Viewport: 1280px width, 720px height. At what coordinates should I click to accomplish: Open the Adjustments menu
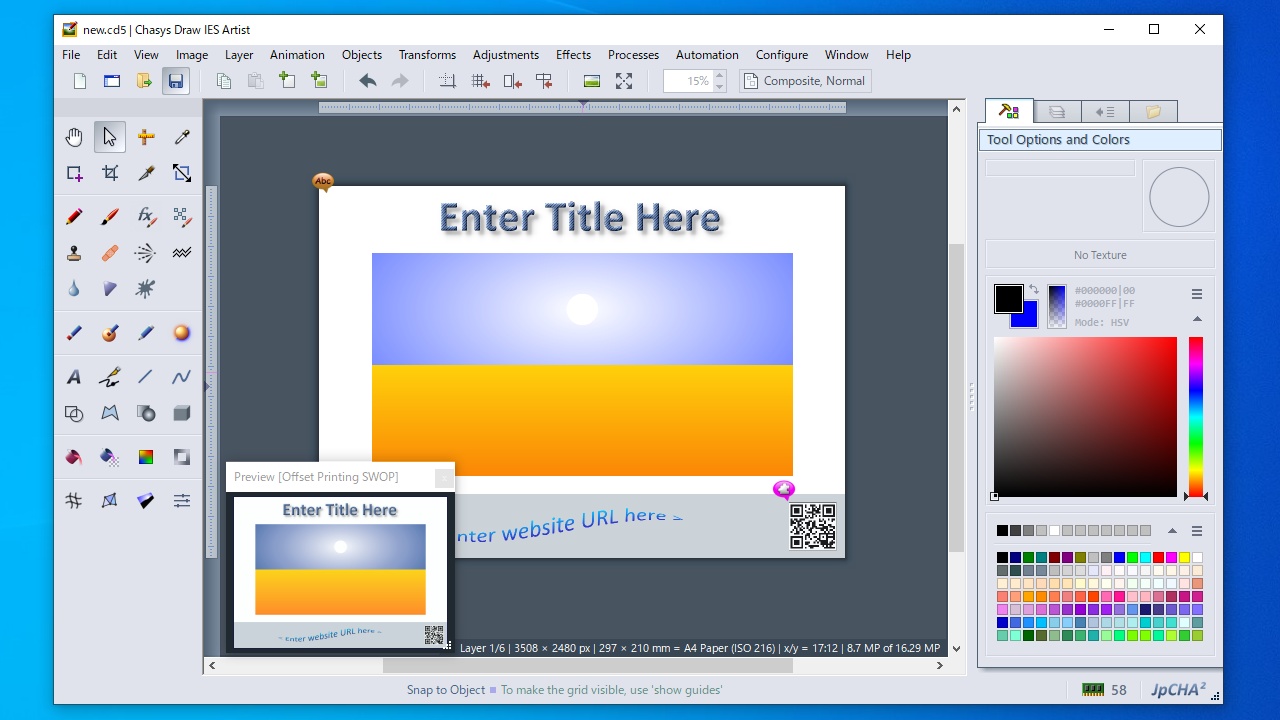tap(506, 55)
